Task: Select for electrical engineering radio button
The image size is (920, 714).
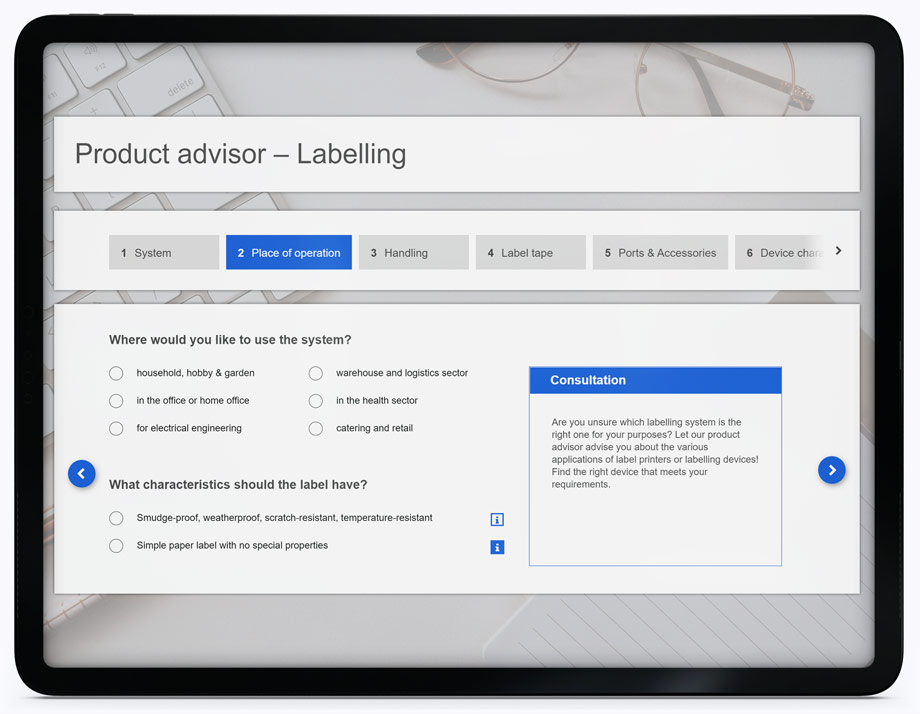Action: pos(117,429)
